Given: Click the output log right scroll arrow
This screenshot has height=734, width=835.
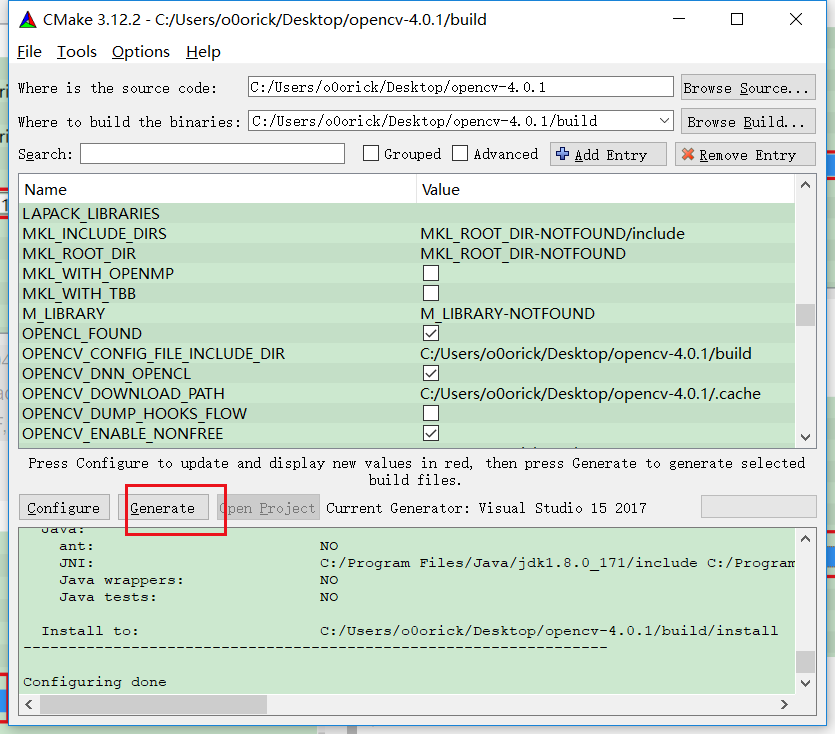Looking at the screenshot, I should pos(784,704).
